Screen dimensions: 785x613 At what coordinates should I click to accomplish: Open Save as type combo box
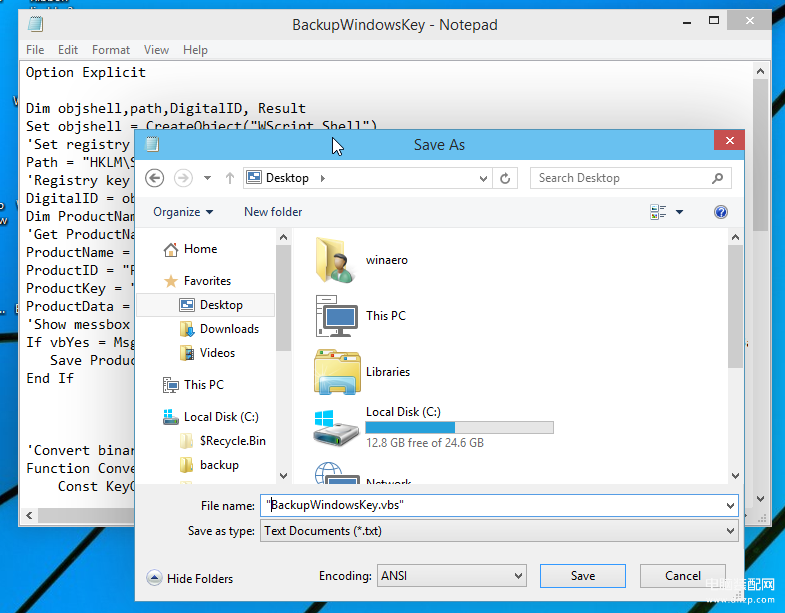tap(499, 531)
